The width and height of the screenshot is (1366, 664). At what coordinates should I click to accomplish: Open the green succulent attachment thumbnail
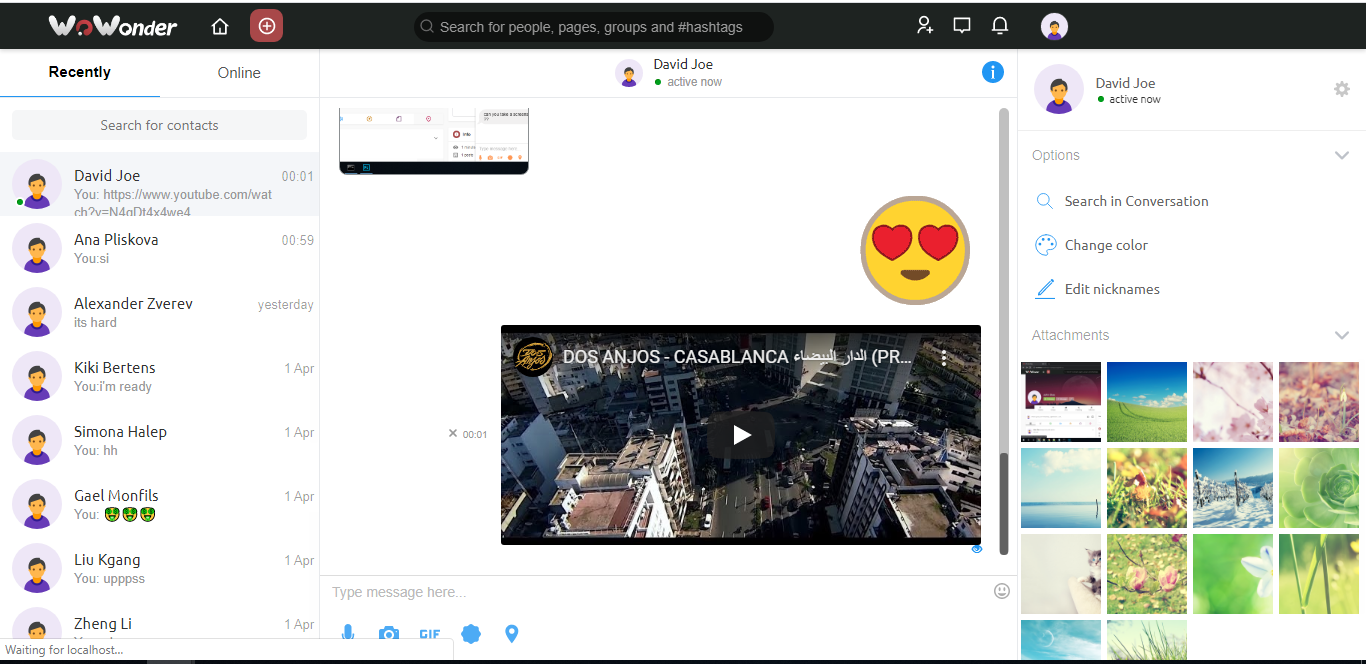1319,488
